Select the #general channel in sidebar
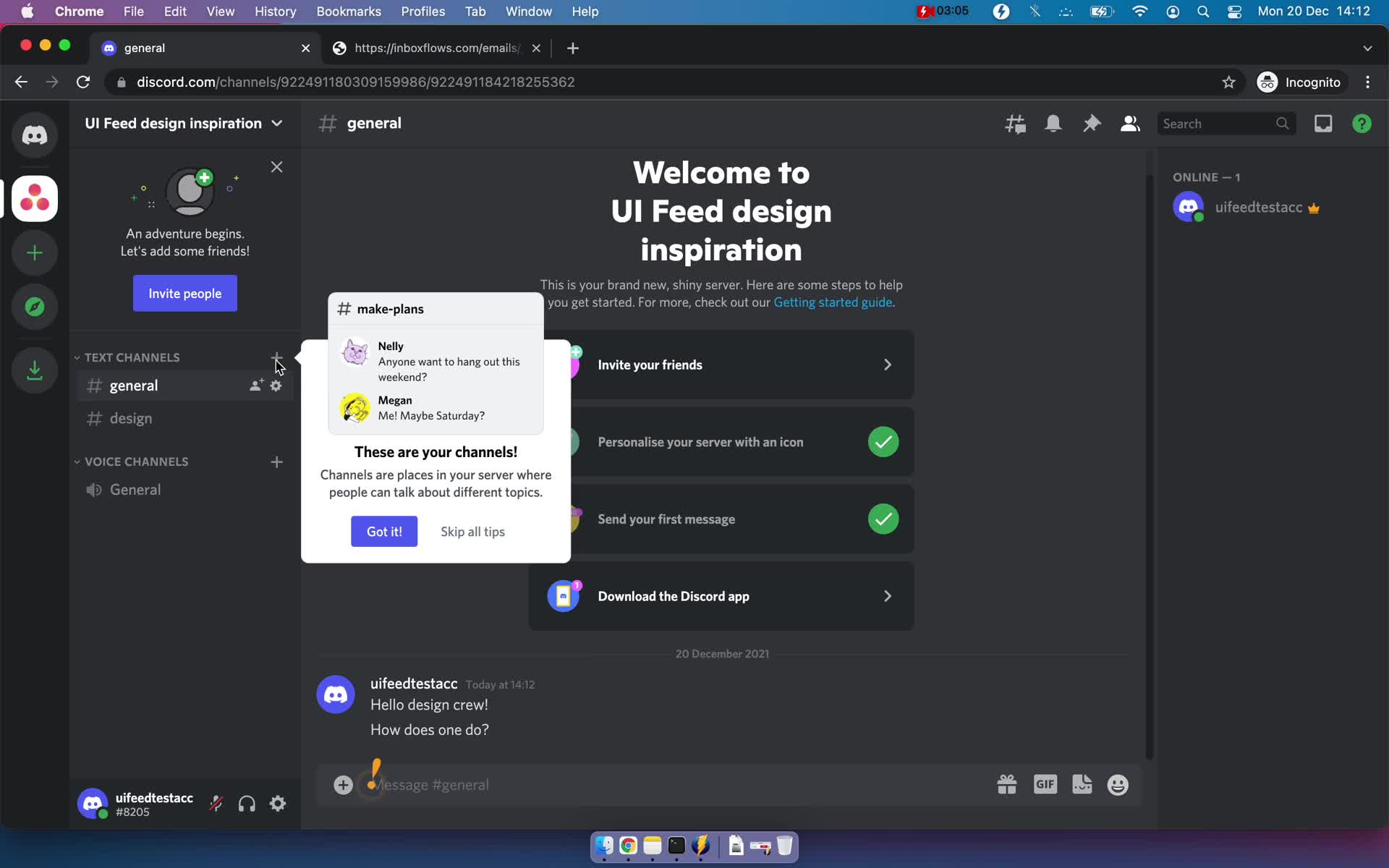Viewport: 1389px width, 868px height. pyautogui.click(x=133, y=385)
